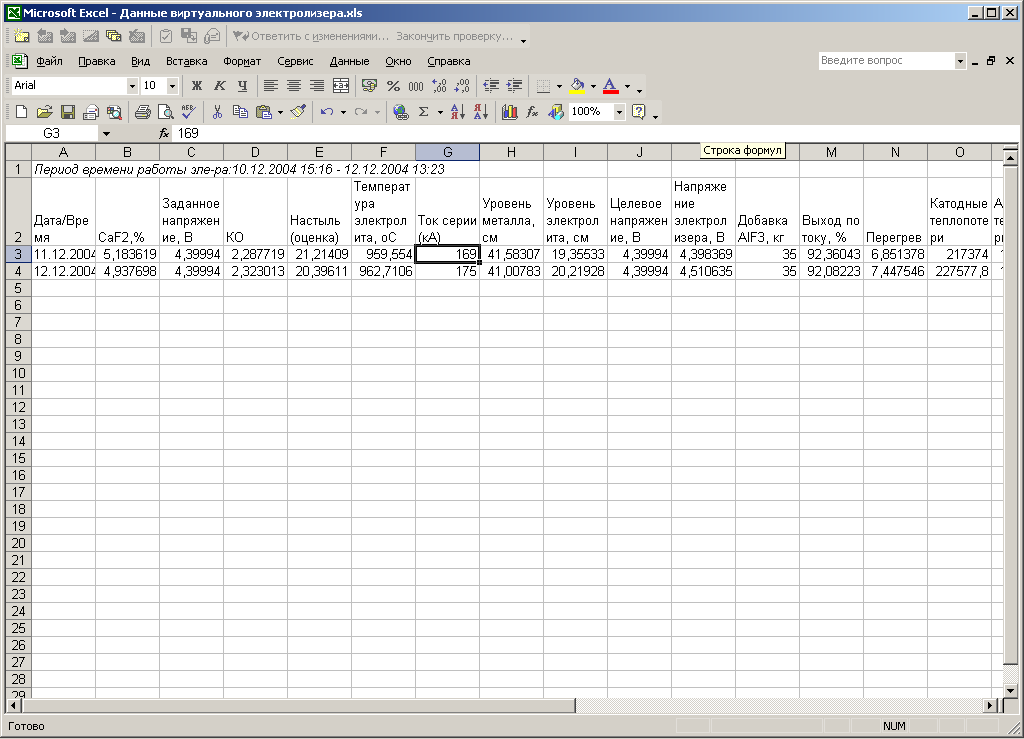The image size is (1024, 739).
Task: Toggle italic К formatting
Action: 219,86
